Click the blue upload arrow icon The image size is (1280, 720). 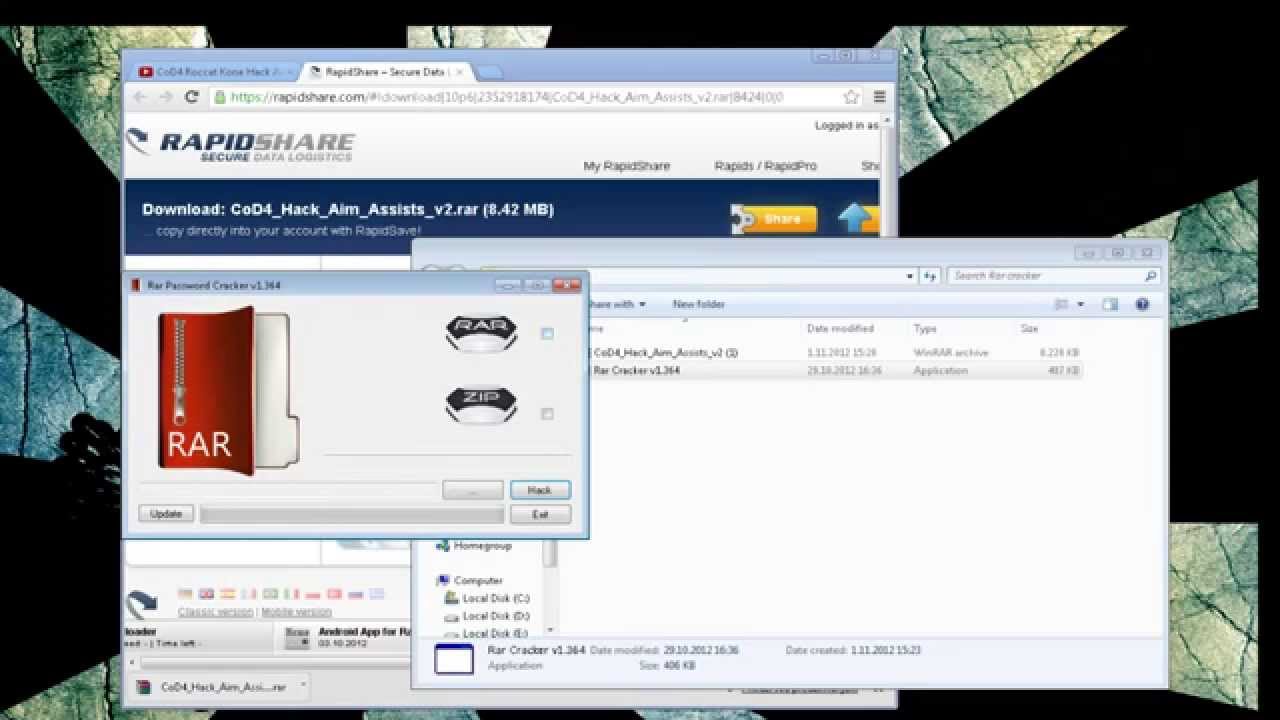point(857,217)
